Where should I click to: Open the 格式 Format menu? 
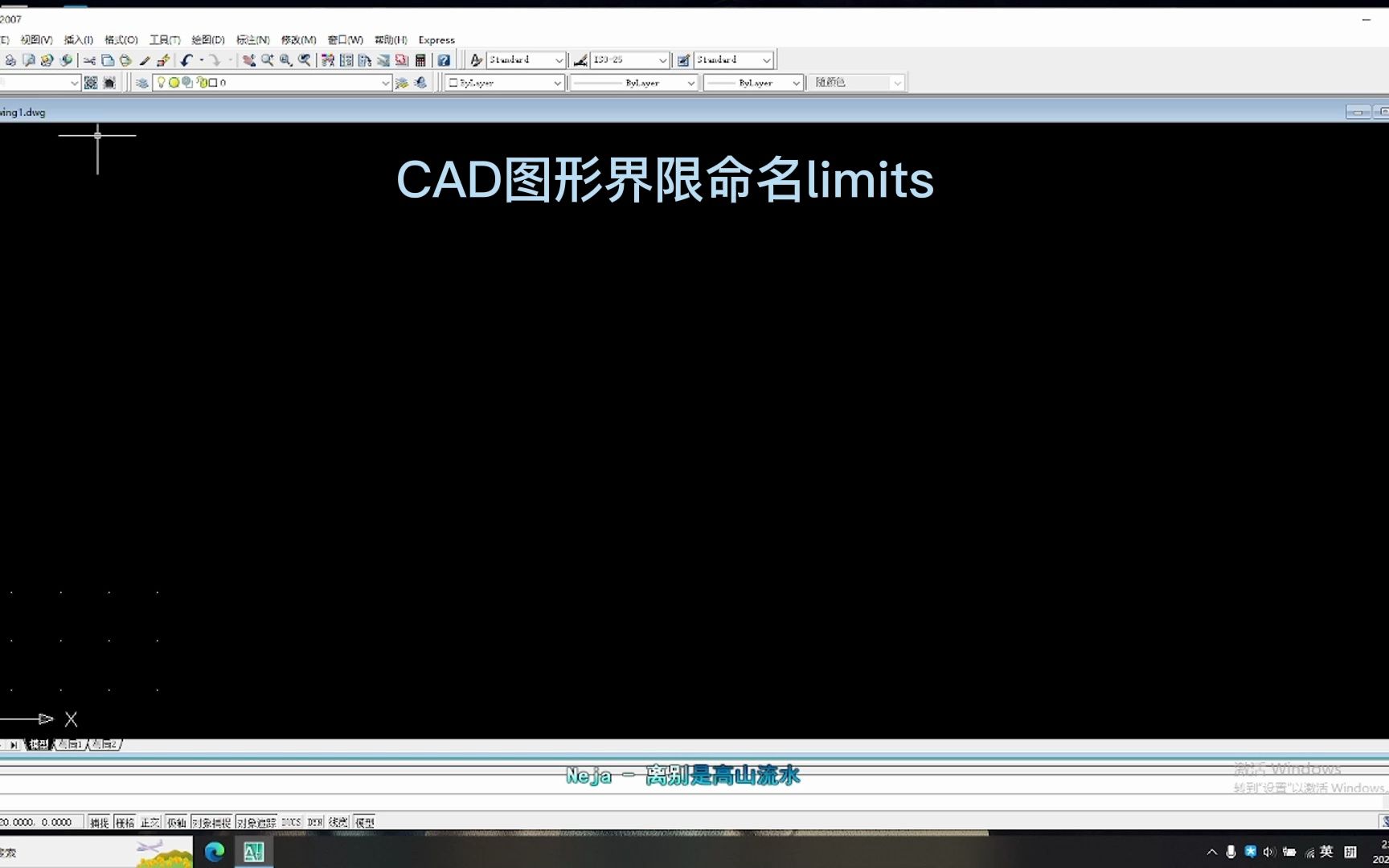pos(121,39)
